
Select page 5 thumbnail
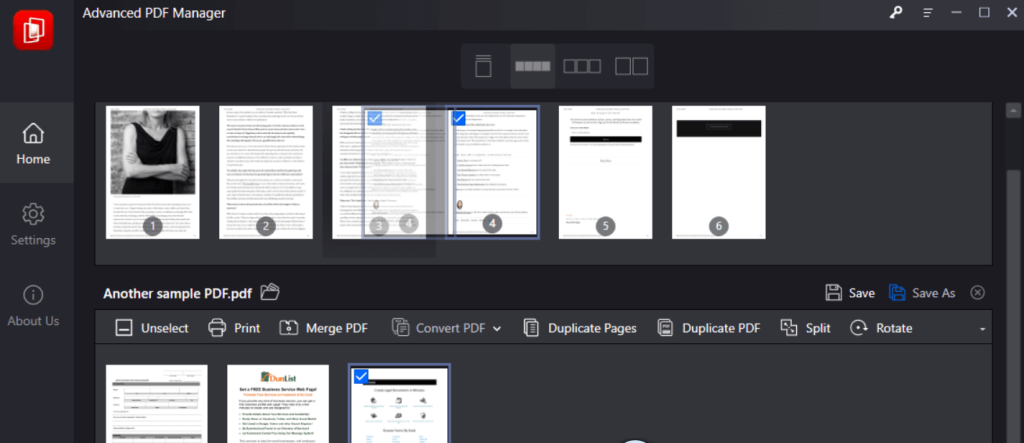pos(605,172)
